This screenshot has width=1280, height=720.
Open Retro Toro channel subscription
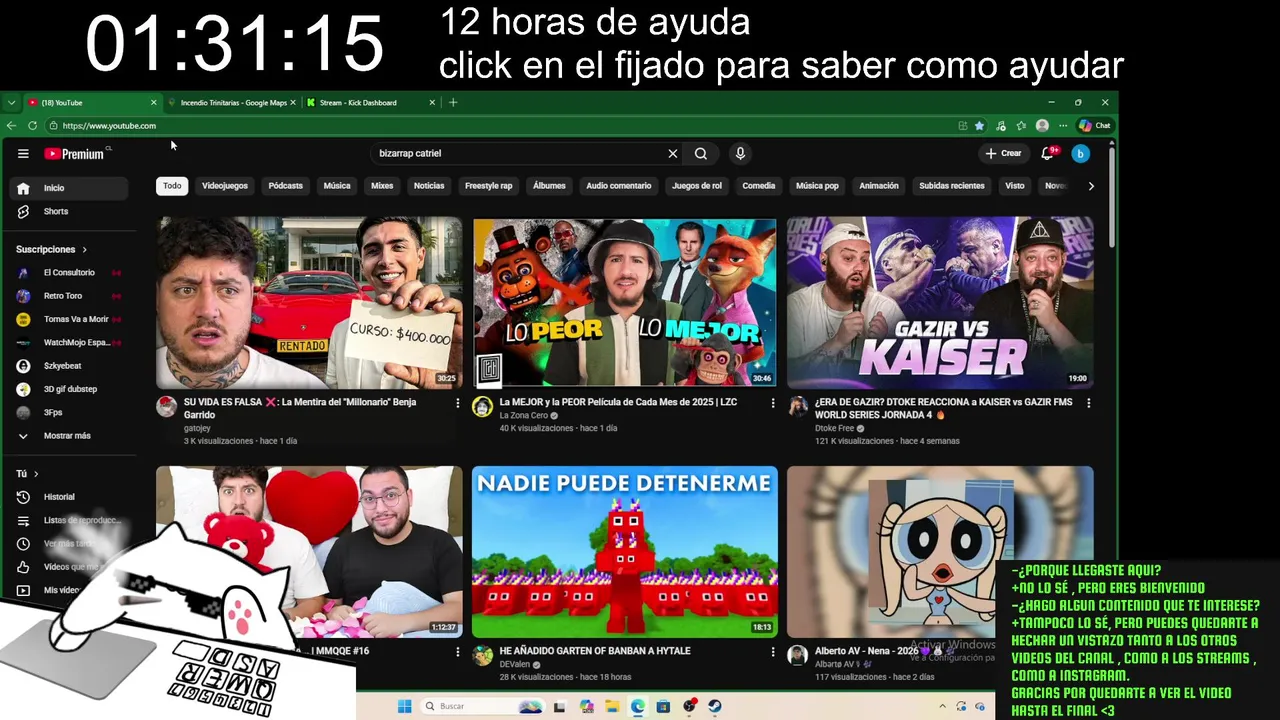[x=68, y=296]
